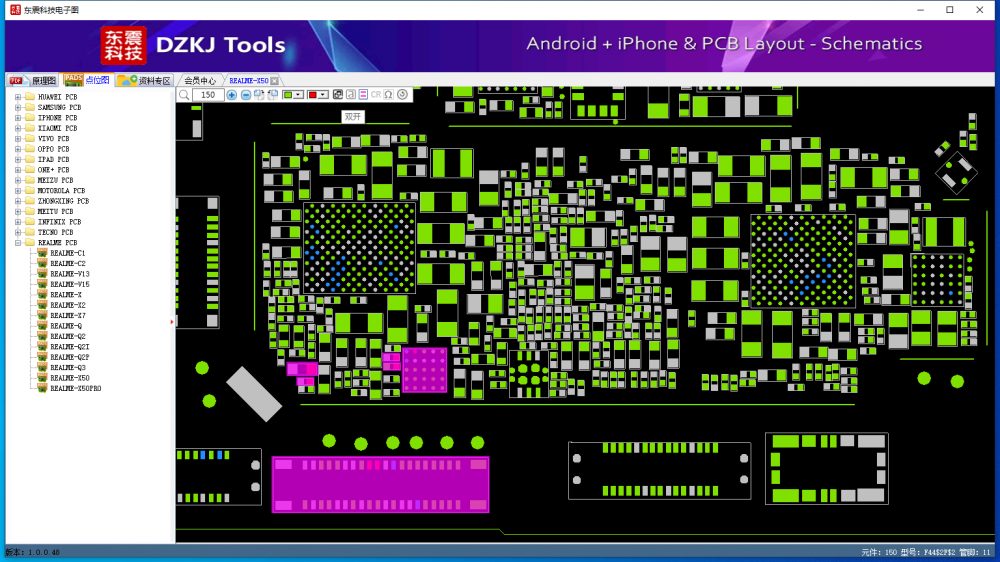The image size is (1000, 562).
Task: Click the zoom out minus icon
Action: point(246,95)
